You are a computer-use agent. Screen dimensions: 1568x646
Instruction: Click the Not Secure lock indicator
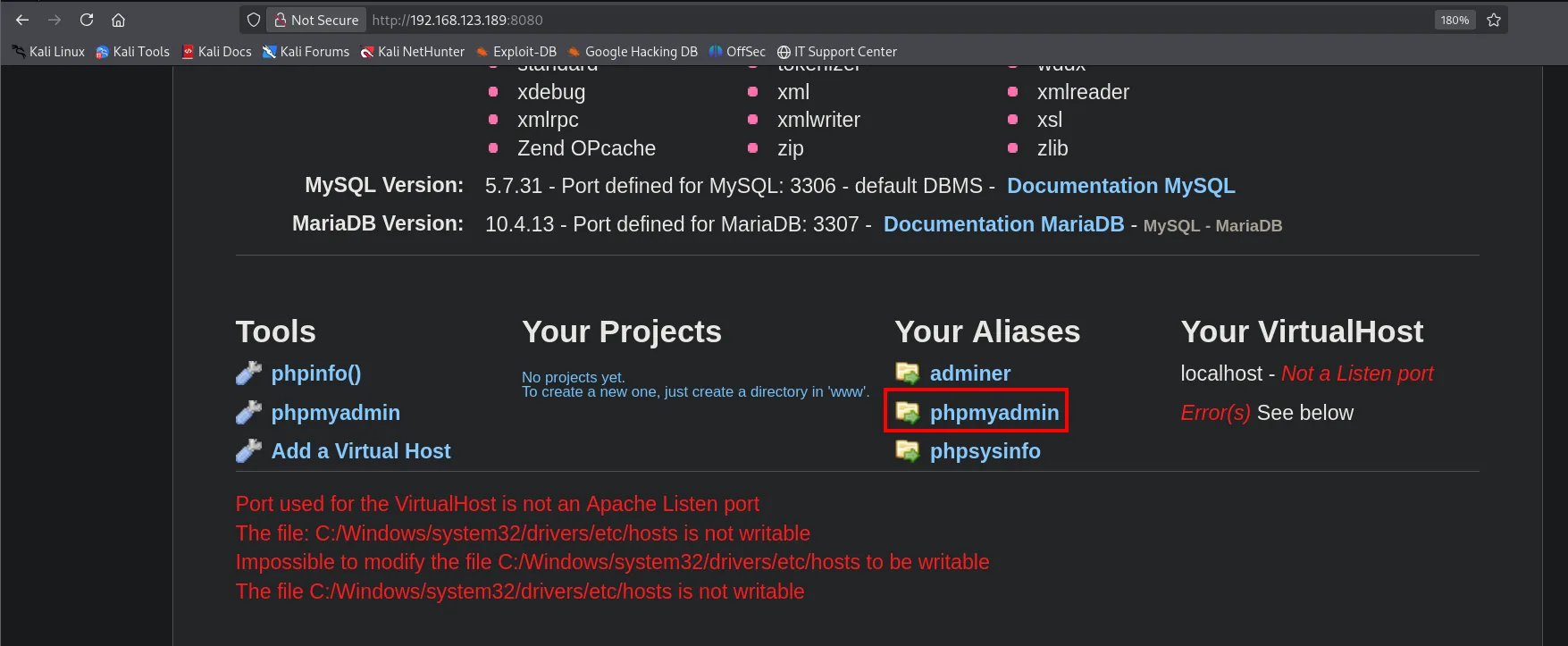[x=316, y=20]
